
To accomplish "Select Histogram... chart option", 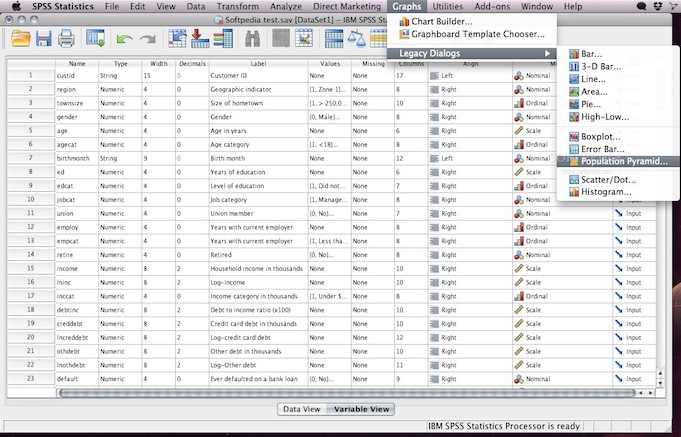I will [x=618, y=192].
